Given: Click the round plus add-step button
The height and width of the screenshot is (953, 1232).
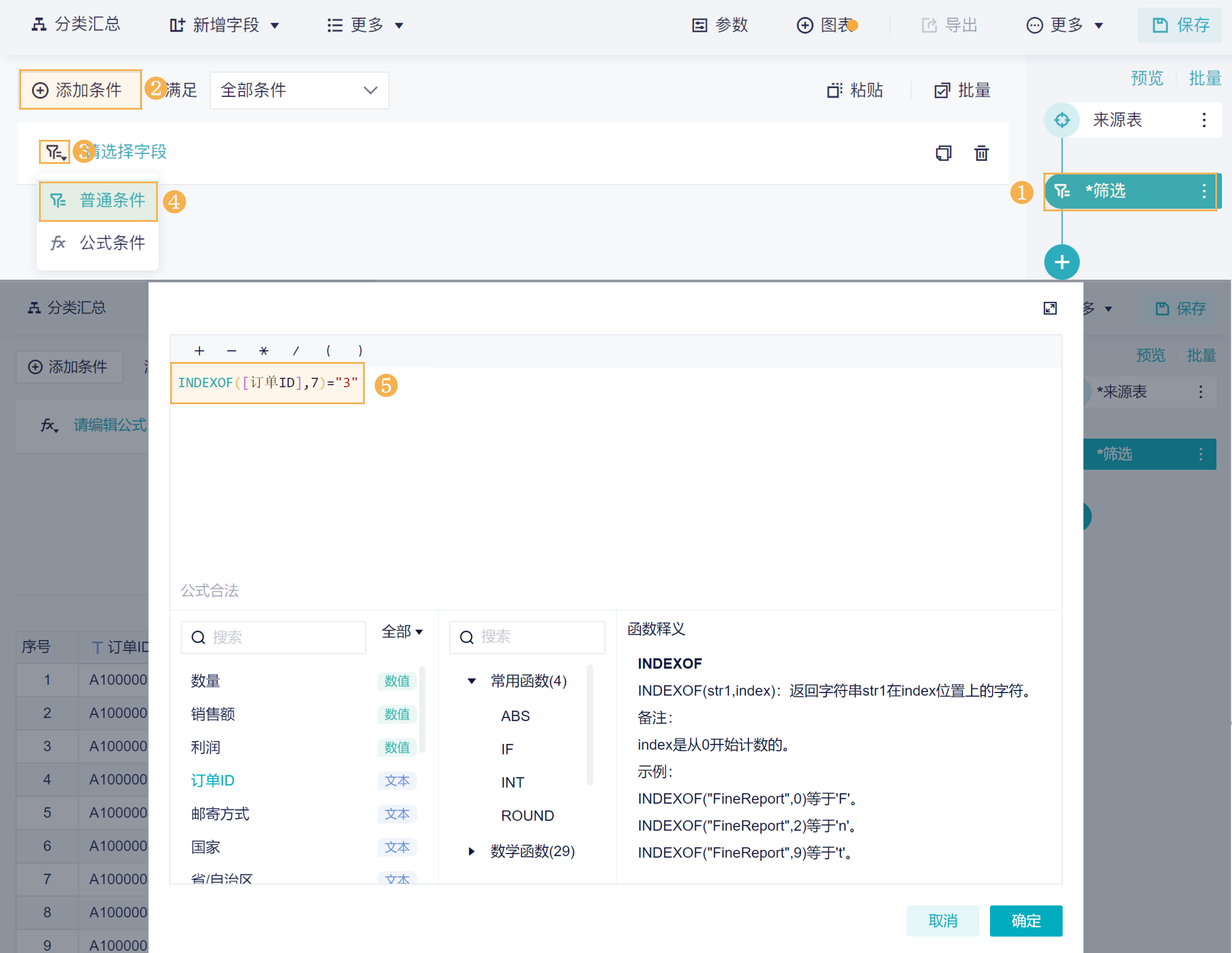Looking at the screenshot, I should tap(1061, 262).
